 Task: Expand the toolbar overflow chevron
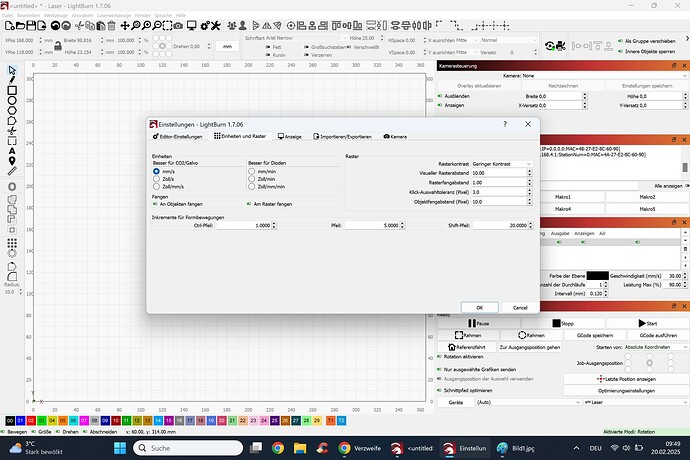point(686,40)
